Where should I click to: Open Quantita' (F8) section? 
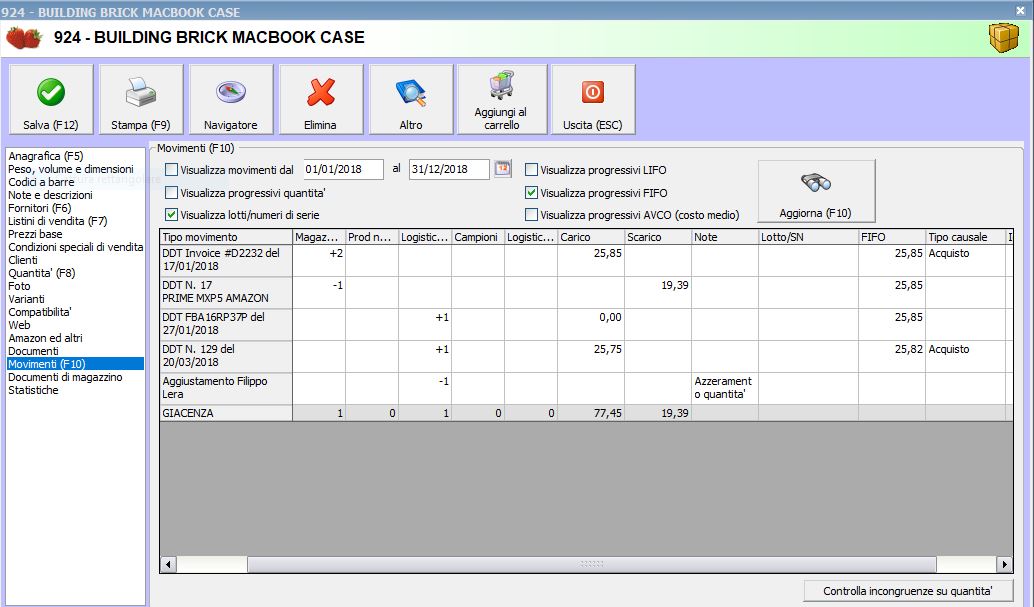pos(42,273)
